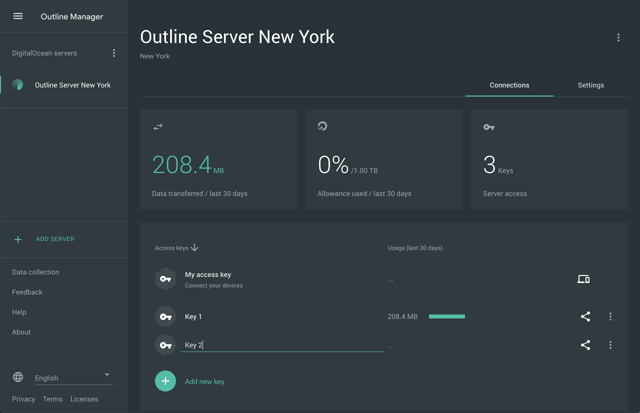
Task: Click the allowance used circular icon
Action: tap(322, 126)
